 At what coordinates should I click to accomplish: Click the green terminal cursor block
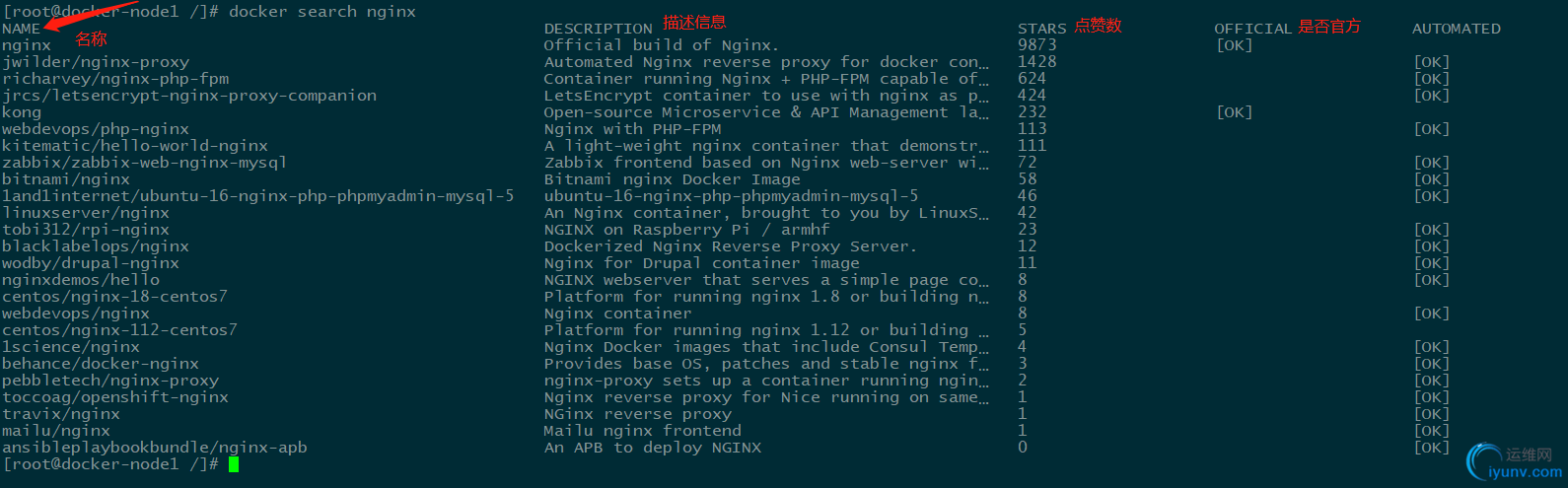click(x=234, y=464)
